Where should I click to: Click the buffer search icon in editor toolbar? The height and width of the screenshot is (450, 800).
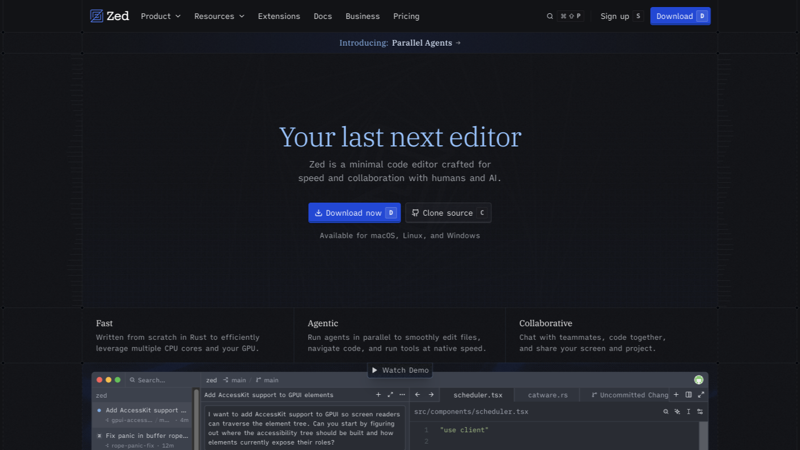tap(666, 412)
